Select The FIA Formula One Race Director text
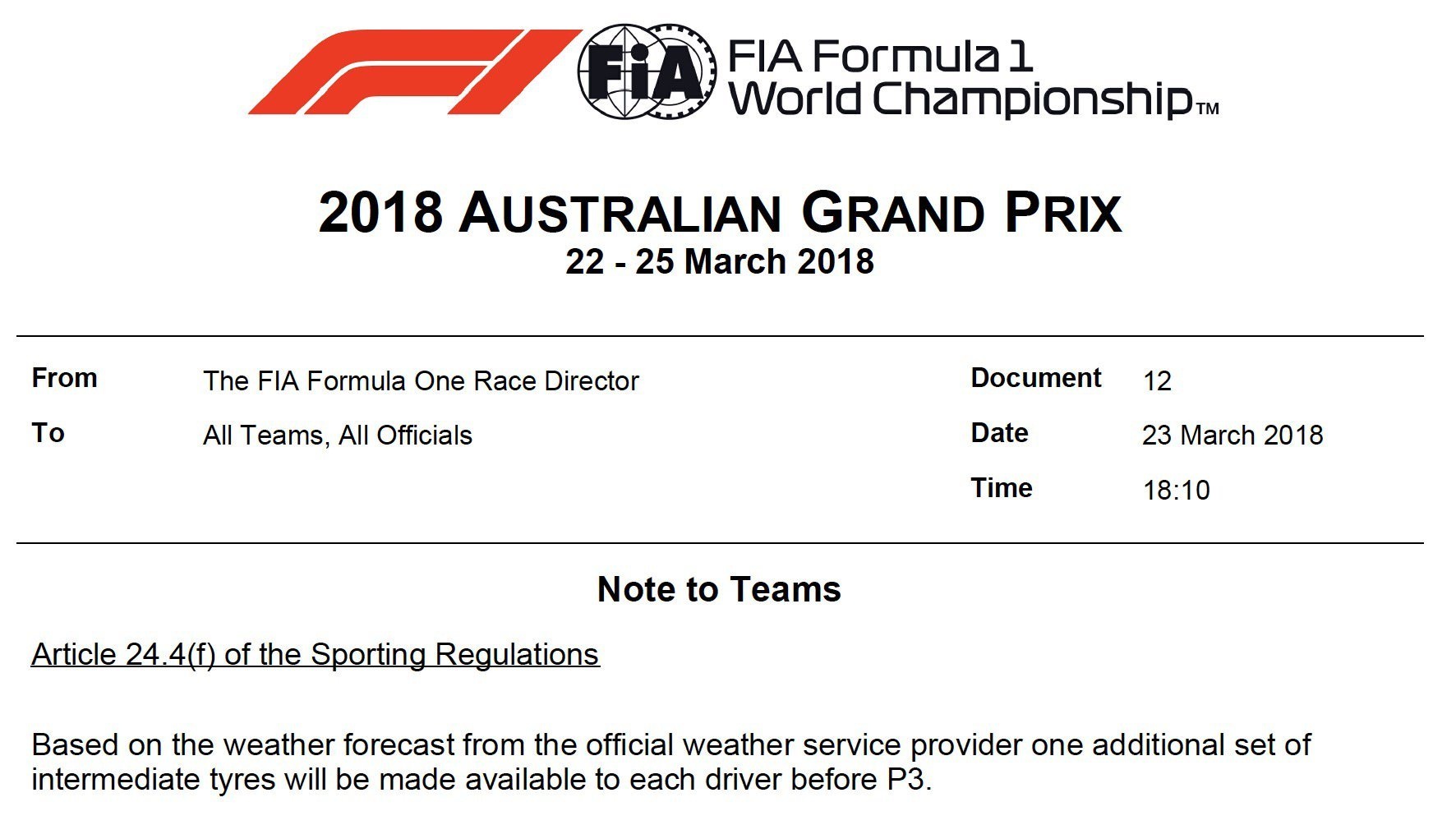 pyautogui.click(x=421, y=381)
